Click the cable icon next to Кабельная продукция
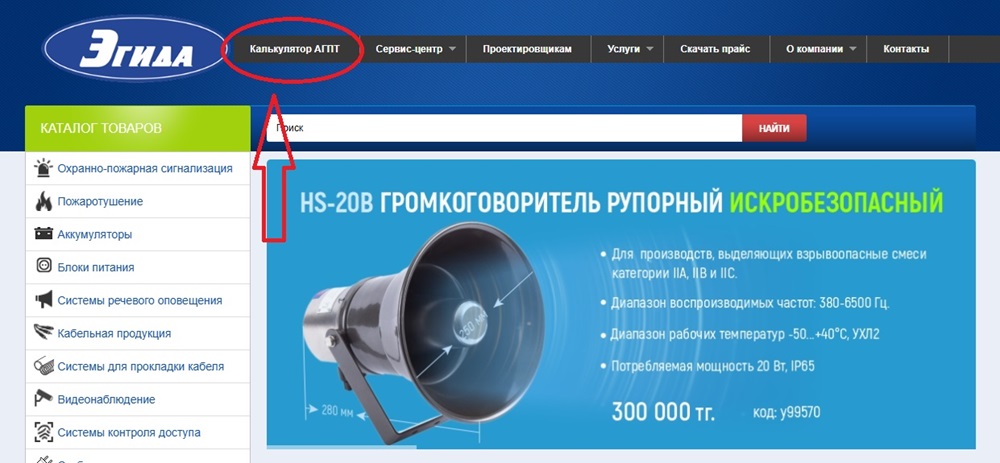The image size is (1000, 463). (x=43, y=333)
